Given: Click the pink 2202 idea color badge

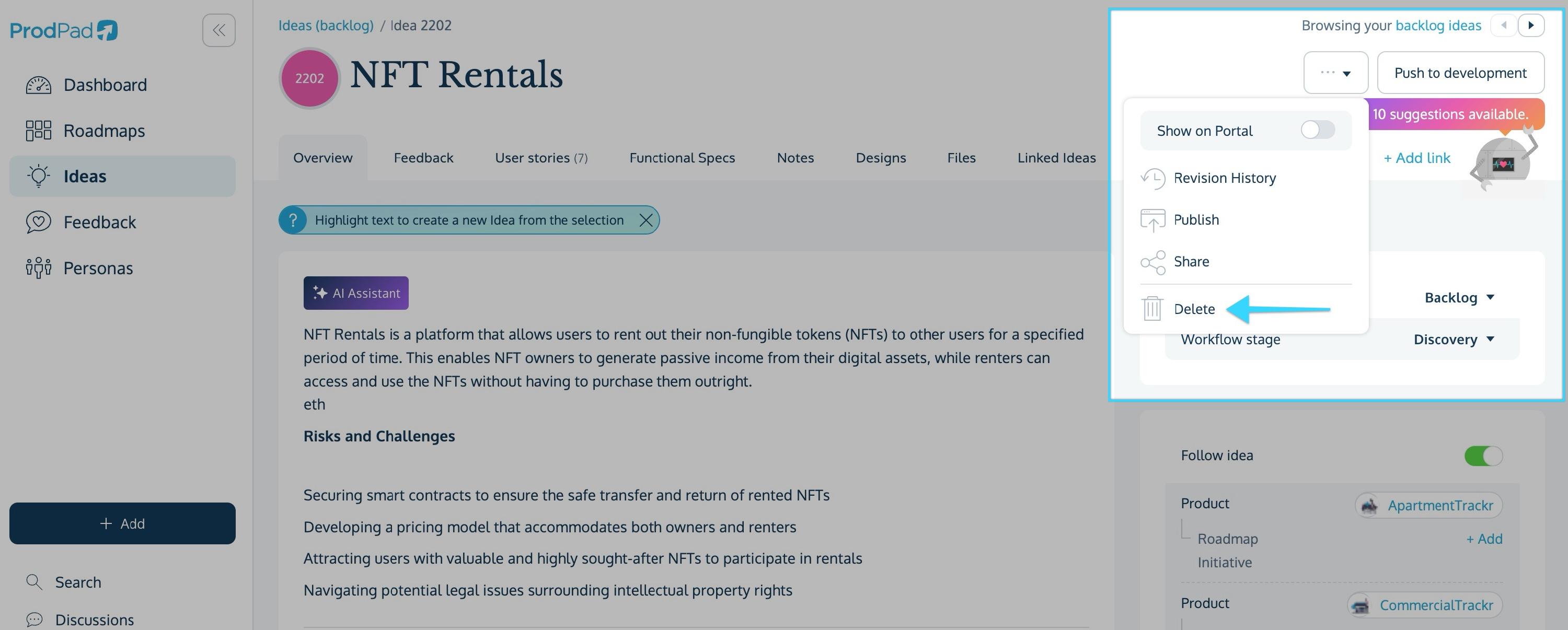Looking at the screenshot, I should (309, 78).
